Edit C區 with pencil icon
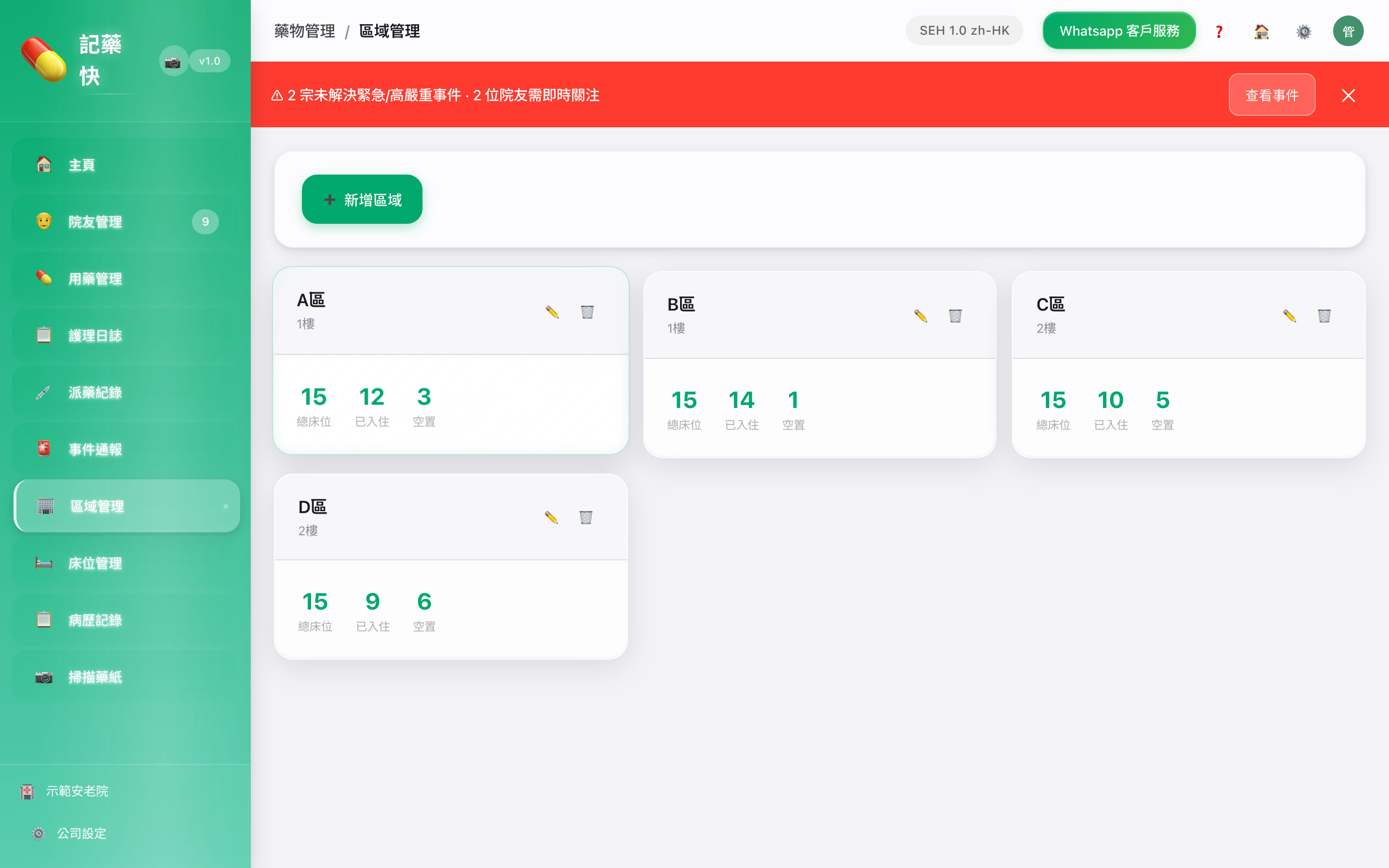1389x868 pixels. [1290, 316]
